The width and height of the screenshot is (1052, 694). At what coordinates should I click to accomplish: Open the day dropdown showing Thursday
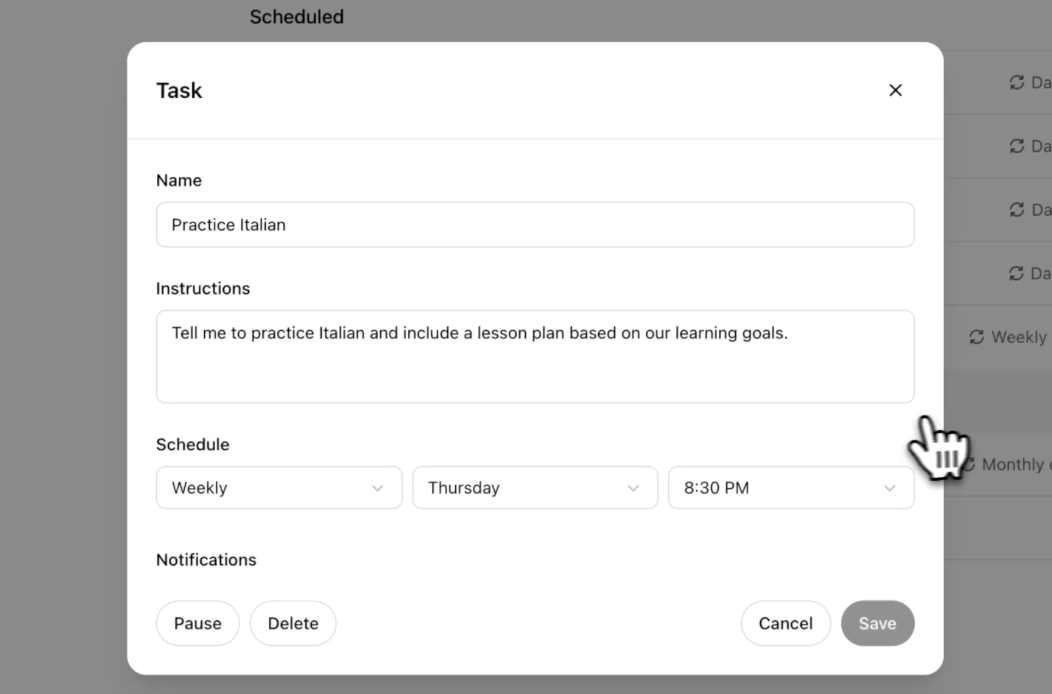[534, 487]
